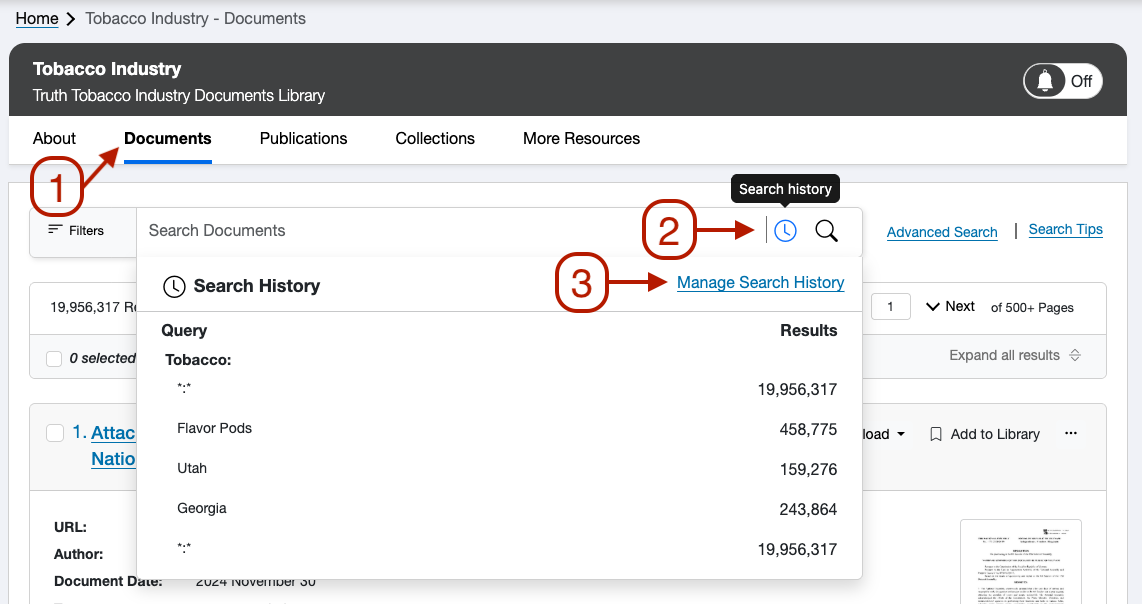The width and height of the screenshot is (1142, 604).
Task: Switch to the Collections tab
Action: [x=435, y=138]
